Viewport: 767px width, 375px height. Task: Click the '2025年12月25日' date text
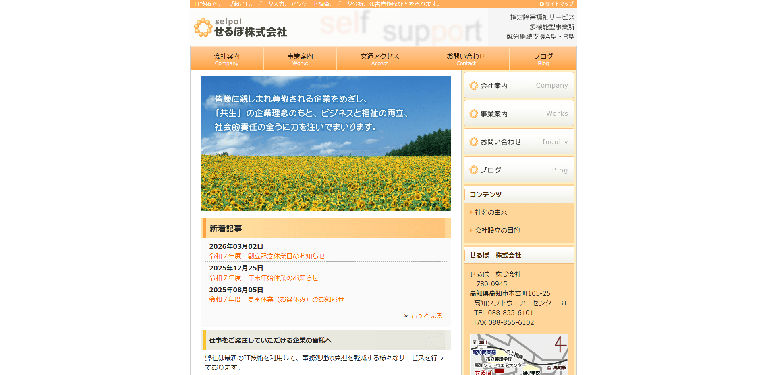tap(236, 268)
